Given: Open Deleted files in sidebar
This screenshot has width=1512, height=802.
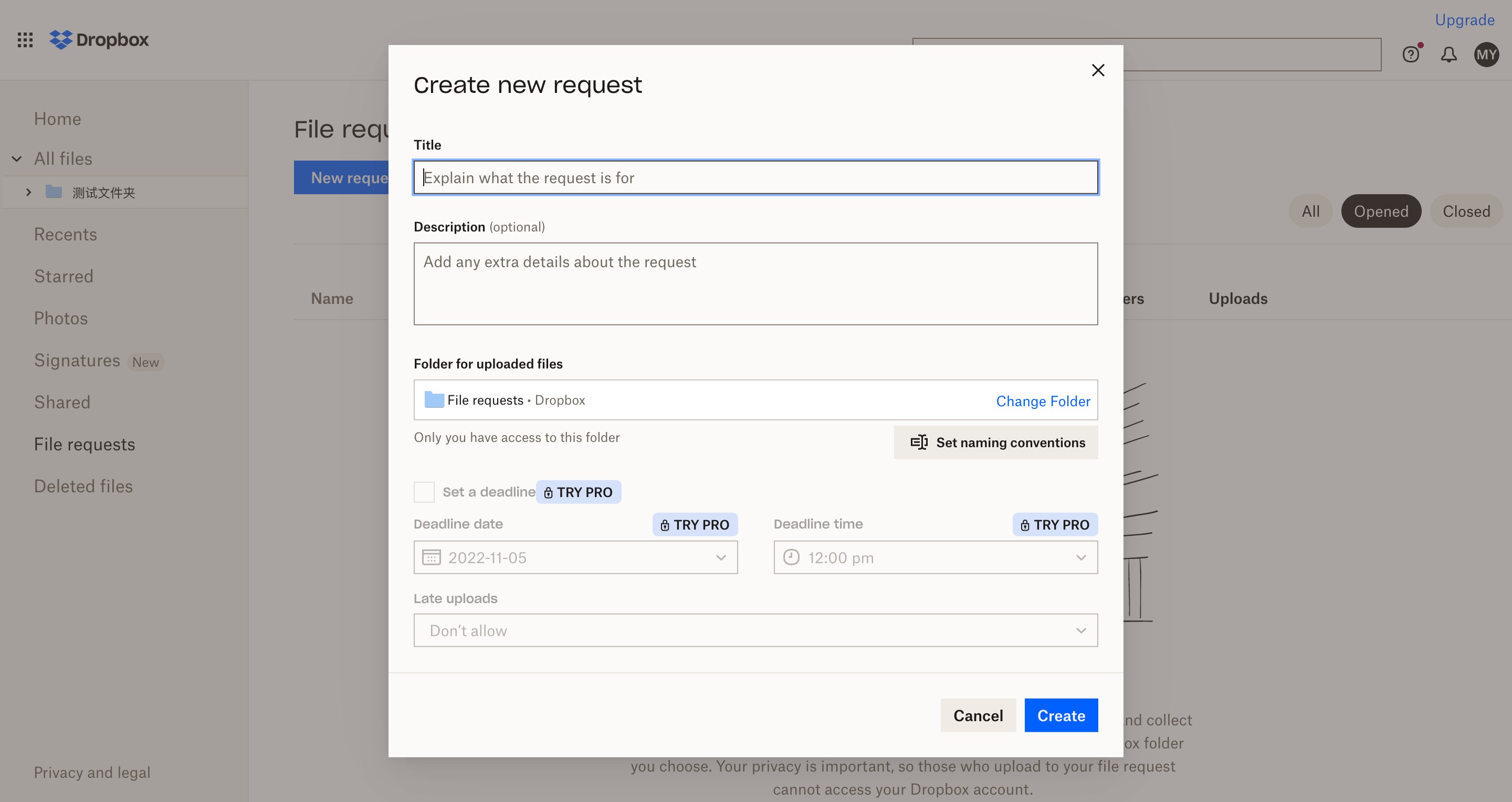Looking at the screenshot, I should [x=83, y=487].
